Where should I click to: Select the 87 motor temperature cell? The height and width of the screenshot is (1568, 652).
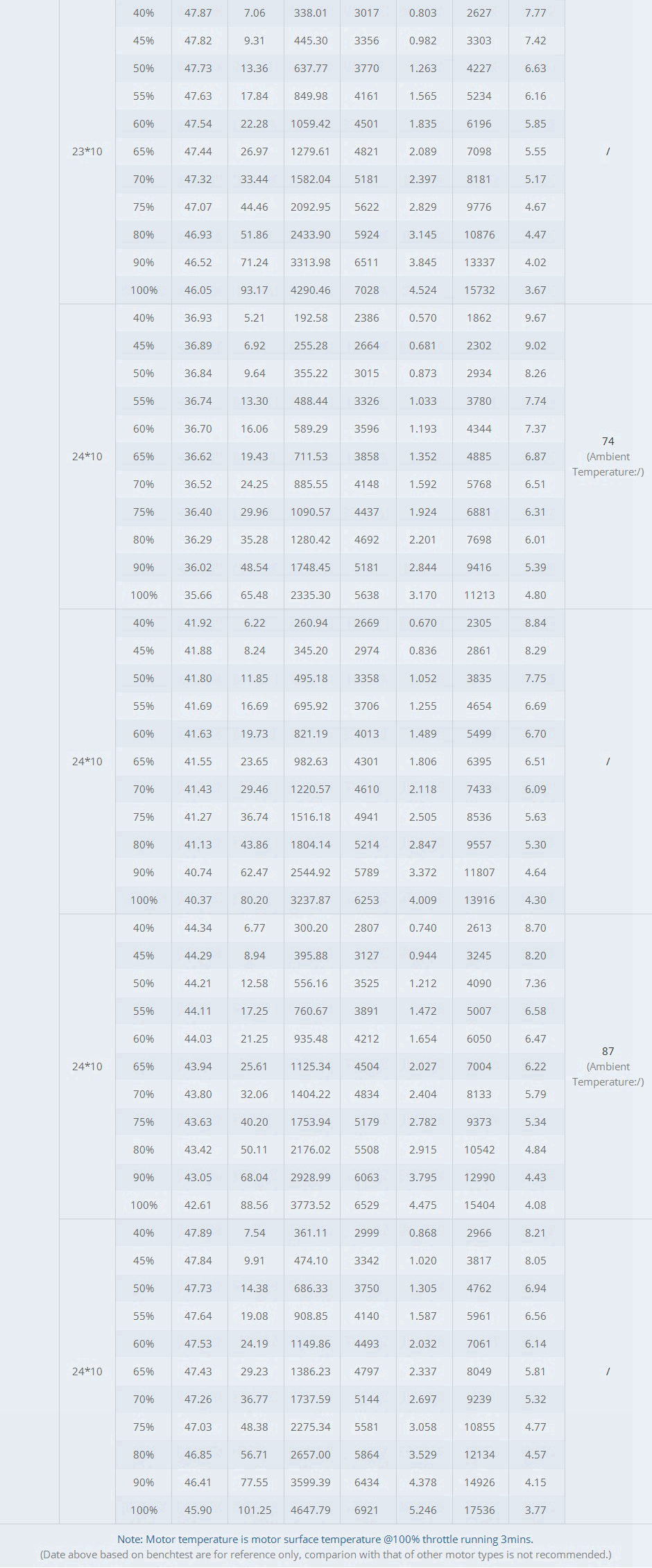(x=608, y=1066)
